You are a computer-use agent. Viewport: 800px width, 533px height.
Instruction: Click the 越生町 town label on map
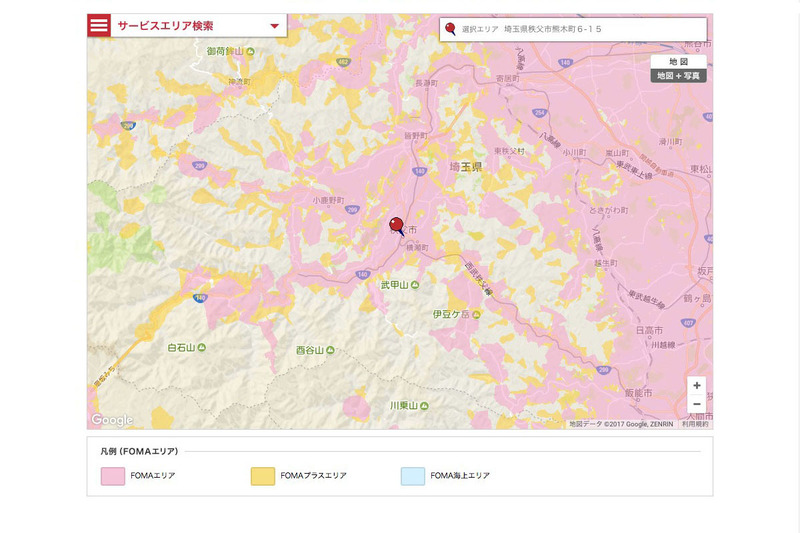coord(606,263)
